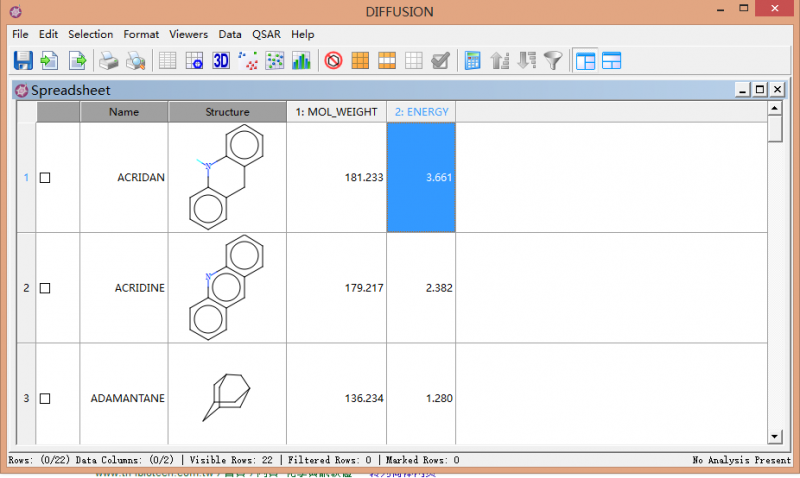Open the structure grid viewer icon

[194, 61]
